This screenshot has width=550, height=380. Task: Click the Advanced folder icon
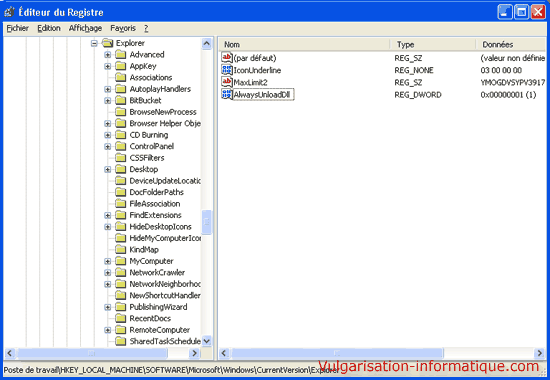121,55
